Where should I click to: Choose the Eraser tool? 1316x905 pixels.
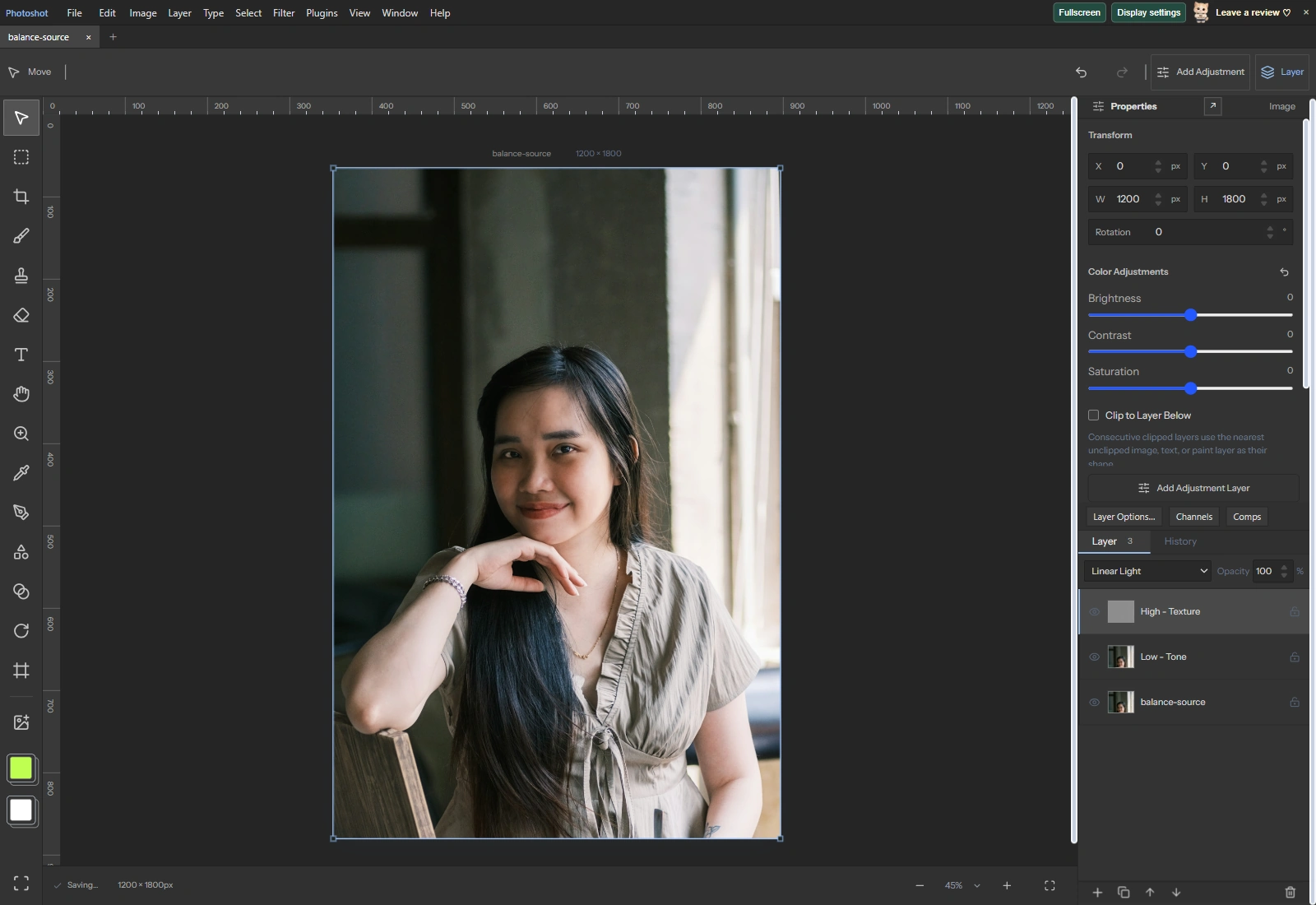click(x=21, y=315)
